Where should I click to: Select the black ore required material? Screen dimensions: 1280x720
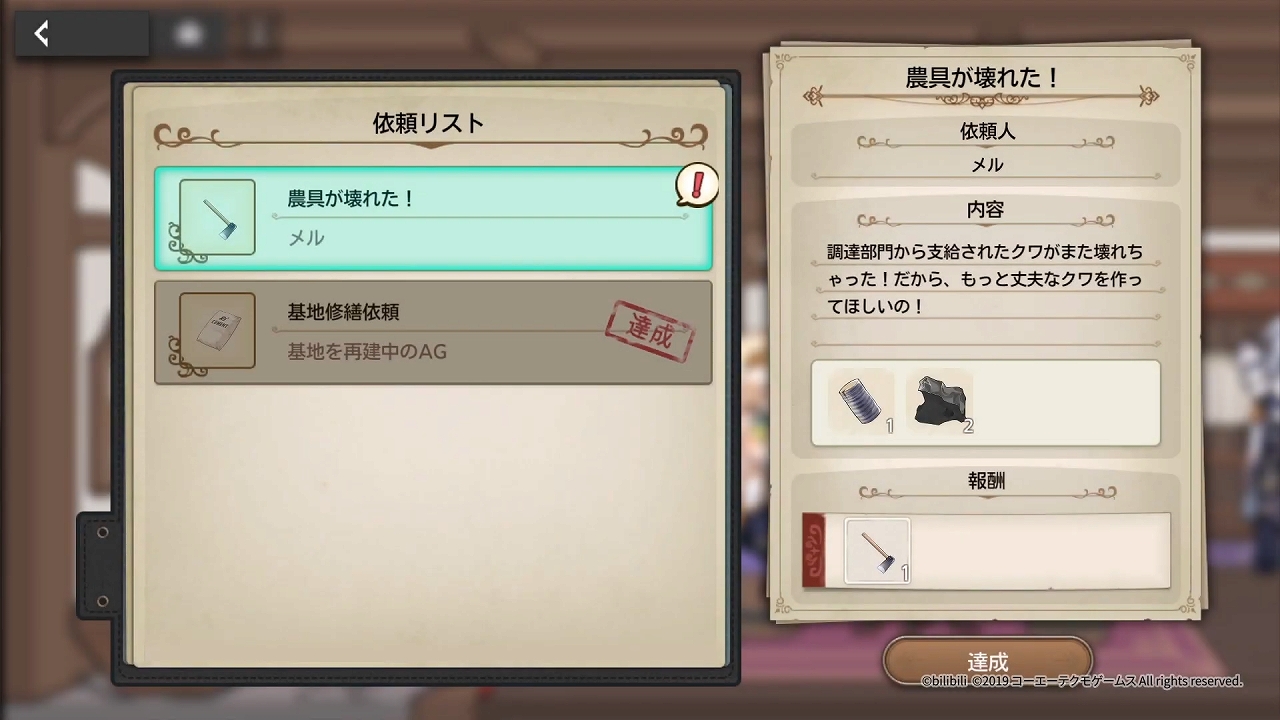(x=940, y=402)
